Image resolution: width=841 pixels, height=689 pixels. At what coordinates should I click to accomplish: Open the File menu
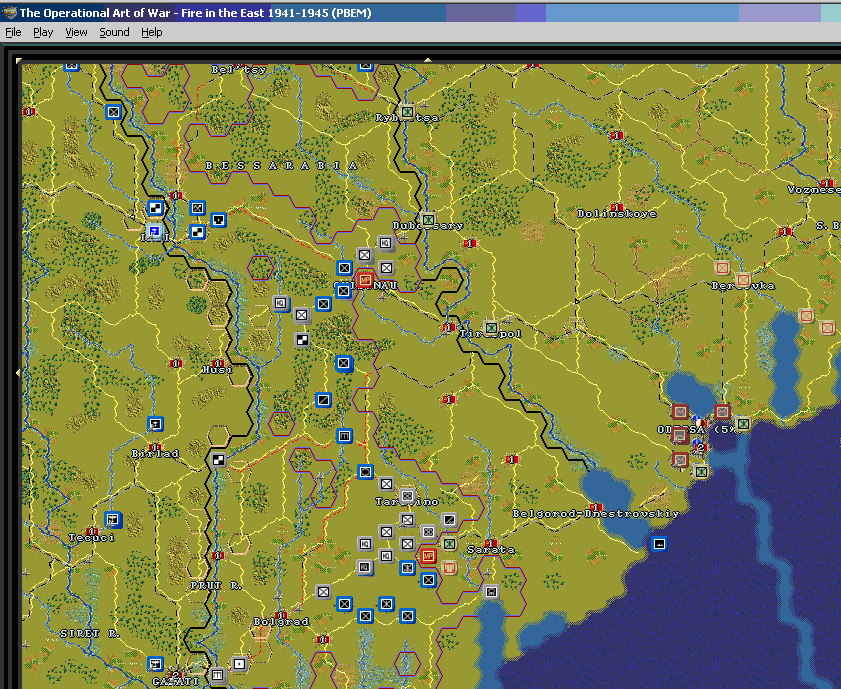[13, 32]
